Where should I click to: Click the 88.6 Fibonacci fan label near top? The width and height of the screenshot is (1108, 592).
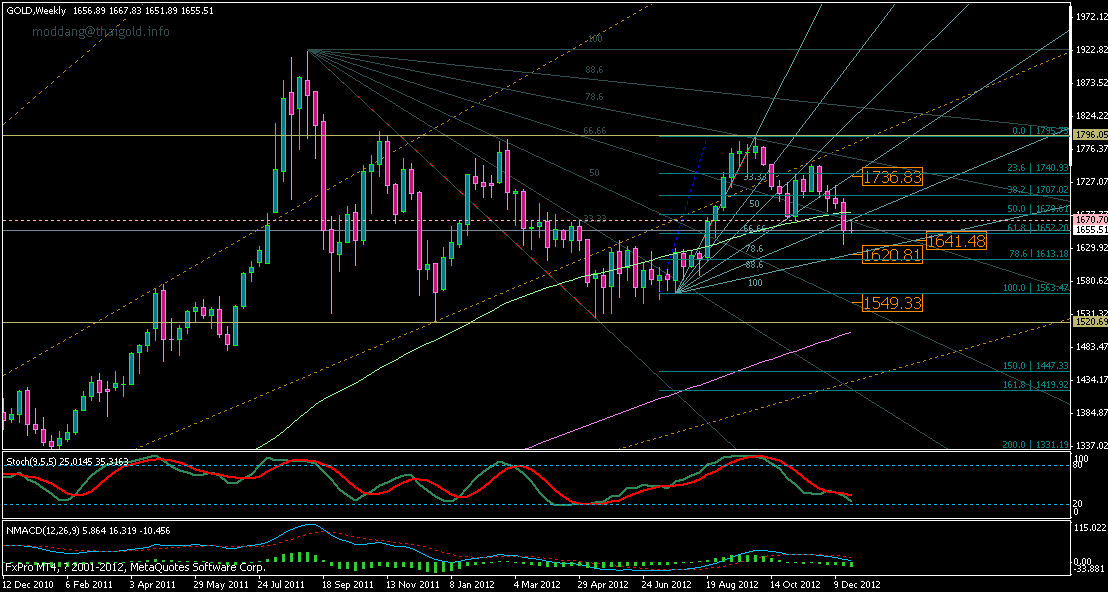coord(594,70)
